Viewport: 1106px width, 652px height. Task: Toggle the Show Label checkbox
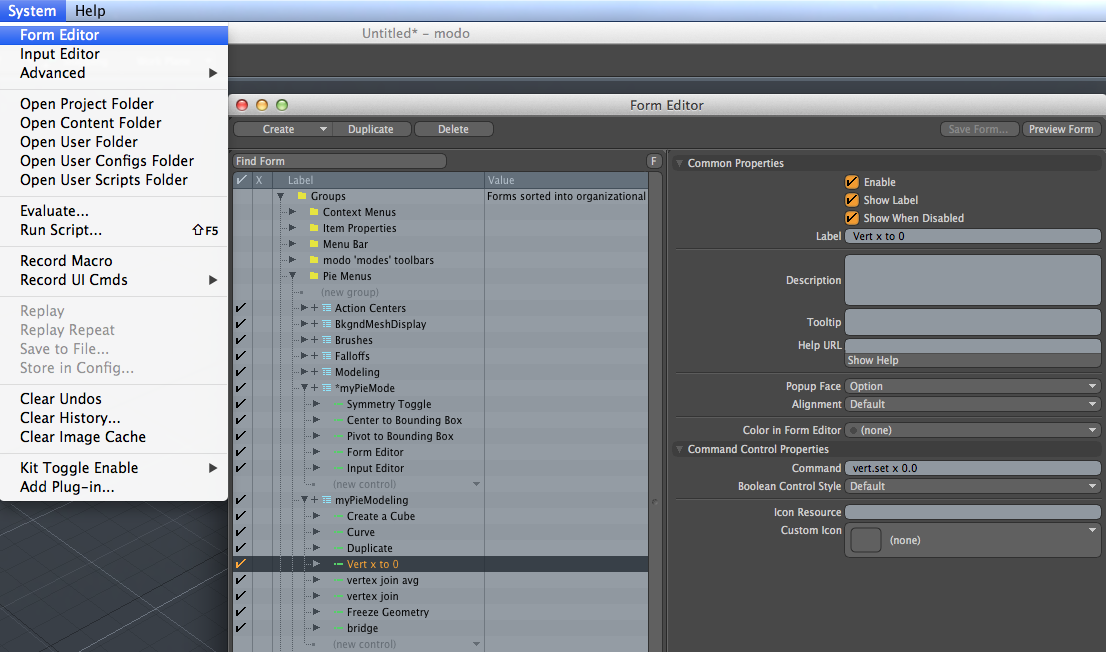point(852,200)
